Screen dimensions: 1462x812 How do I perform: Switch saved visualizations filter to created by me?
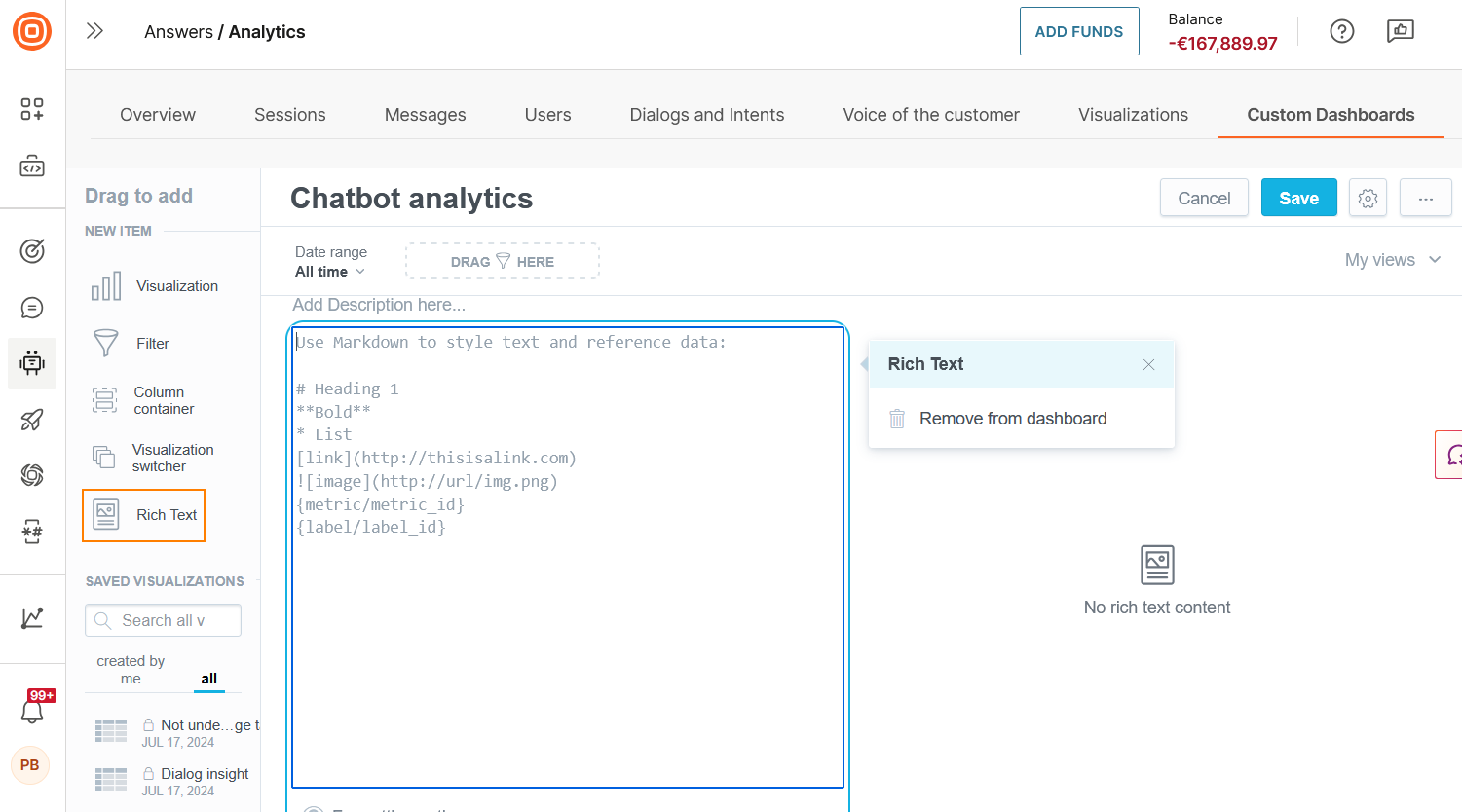[x=131, y=669]
